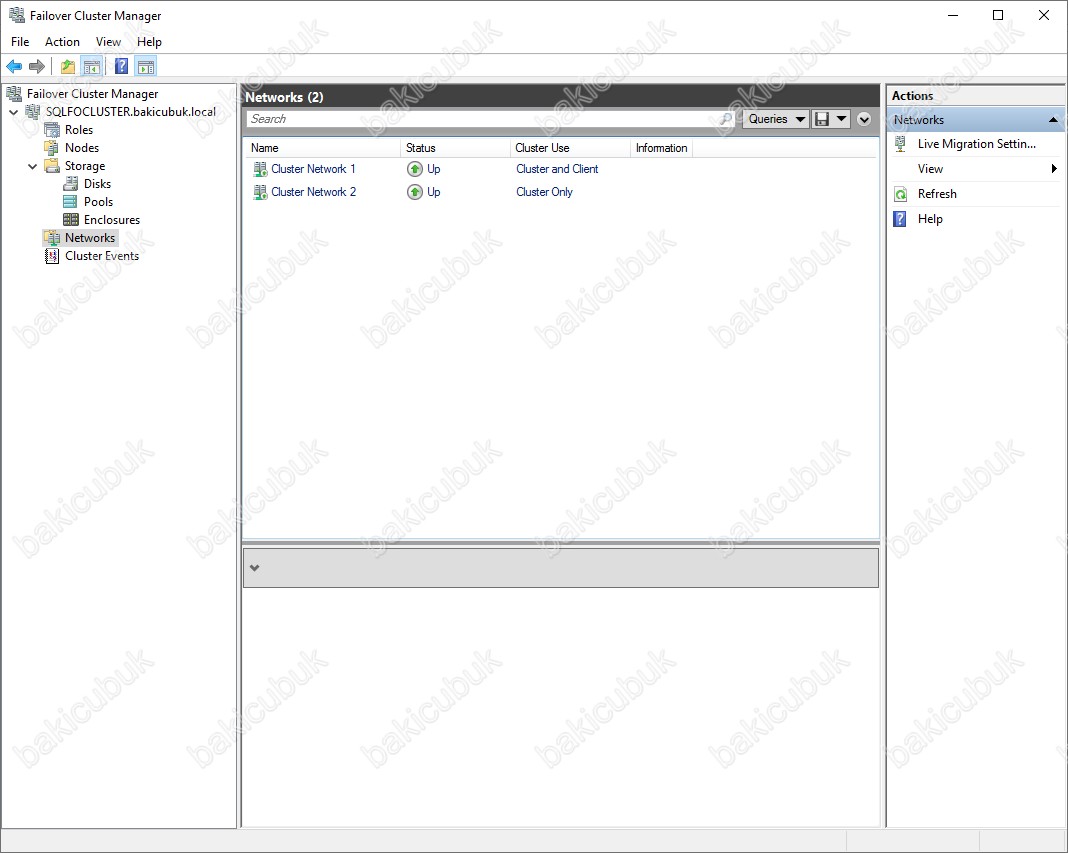Click Live Migration Settings action
Image resolution: width=1068 pixels, height=853 pixels.
tap(976, 144)
